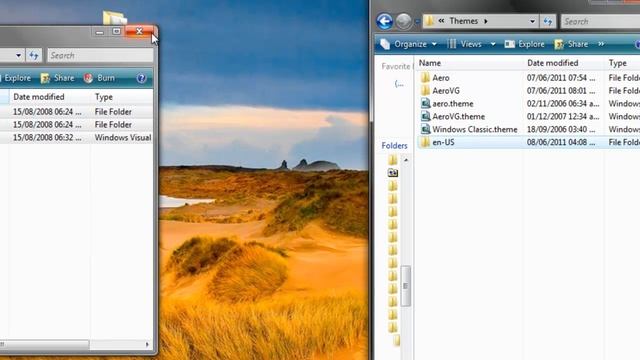Click the Search box in left window
The height and width of the screenshot is (360, 640).
tap(100, 56)
